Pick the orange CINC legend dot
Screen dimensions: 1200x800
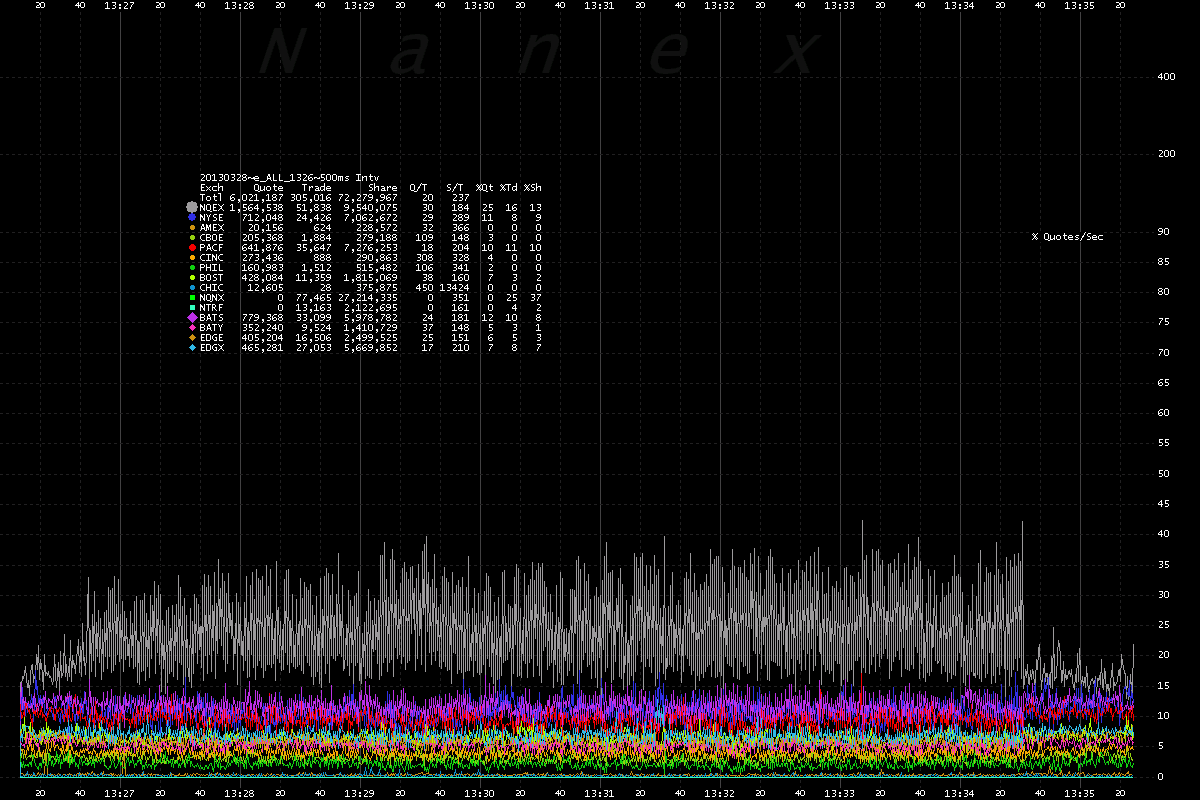[191, 257]
